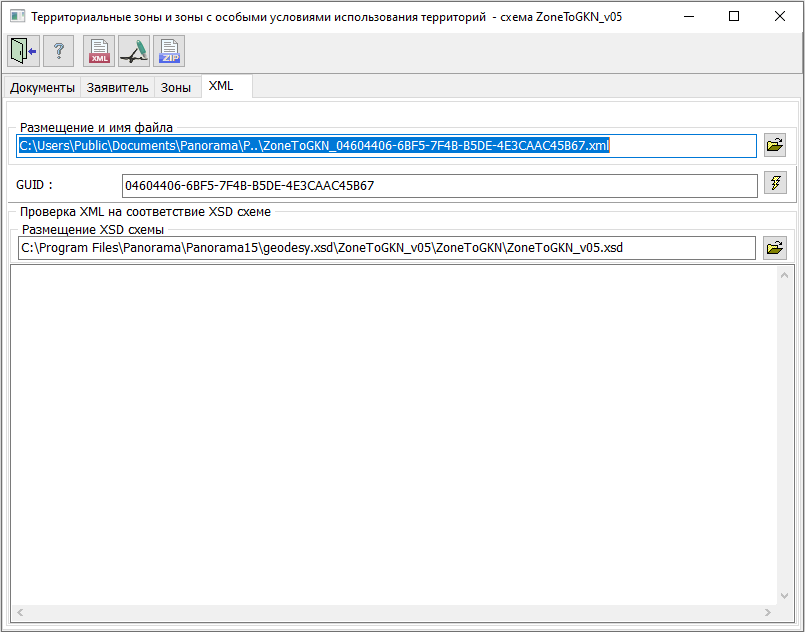
Task: Click the exit door icon
Action: point(23,51)
